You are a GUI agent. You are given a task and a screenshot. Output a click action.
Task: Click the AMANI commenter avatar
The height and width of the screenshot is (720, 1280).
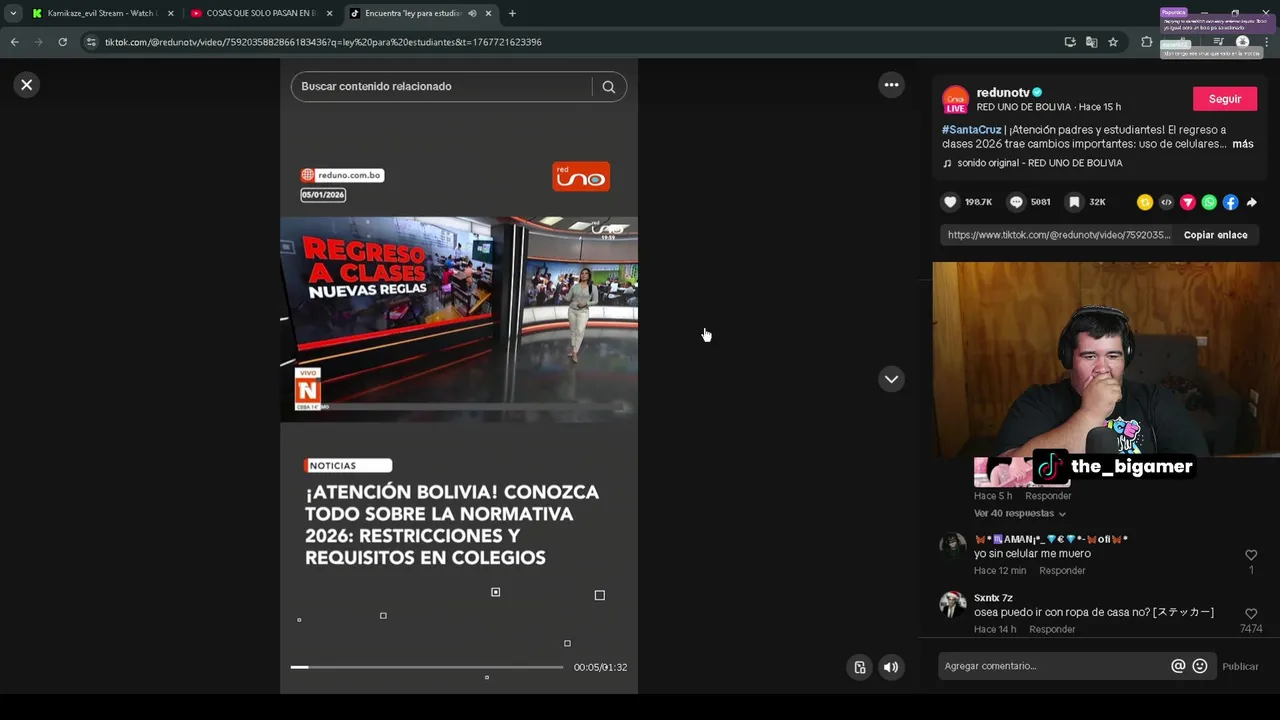953,546
